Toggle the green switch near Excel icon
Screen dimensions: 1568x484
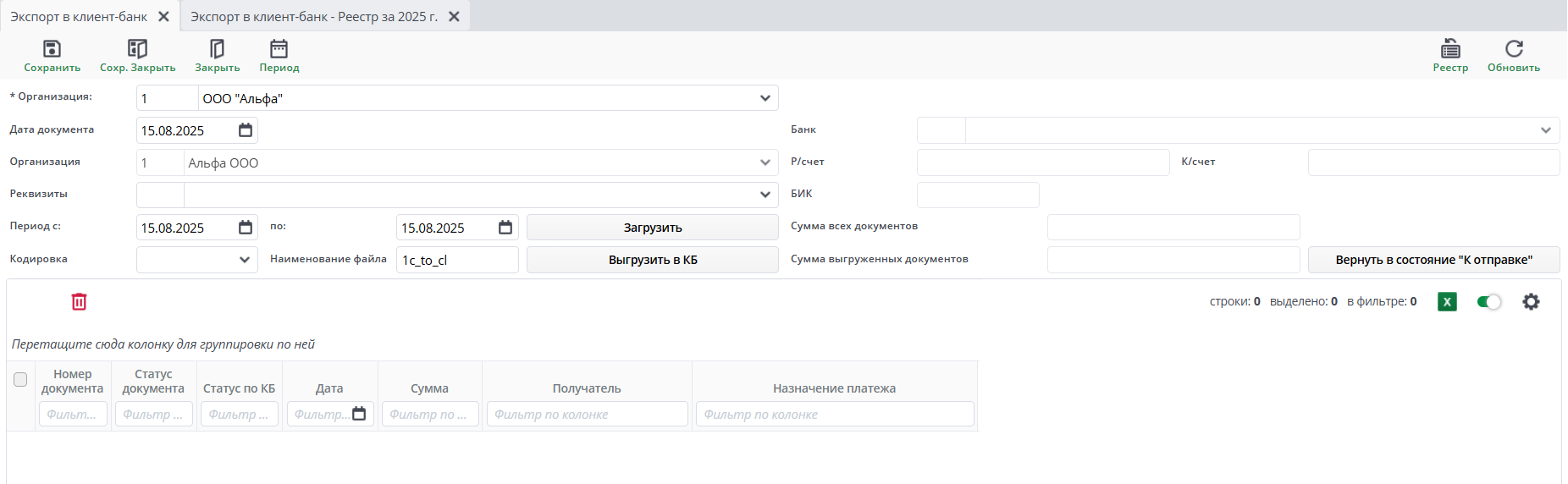pyautogui.click(x=1488, y=302)
